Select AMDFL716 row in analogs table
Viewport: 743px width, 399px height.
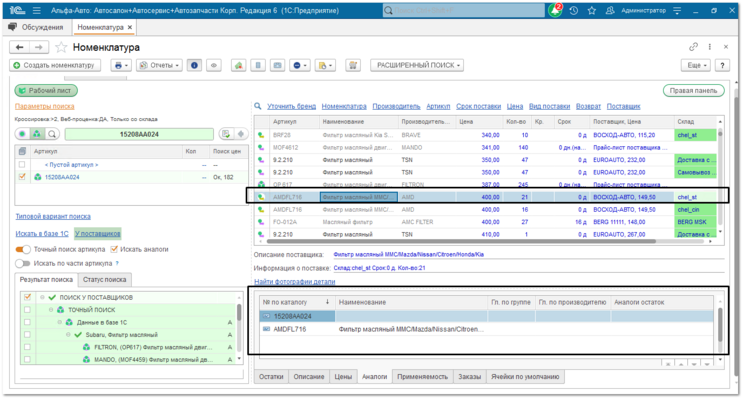click(x=486, y=329)
